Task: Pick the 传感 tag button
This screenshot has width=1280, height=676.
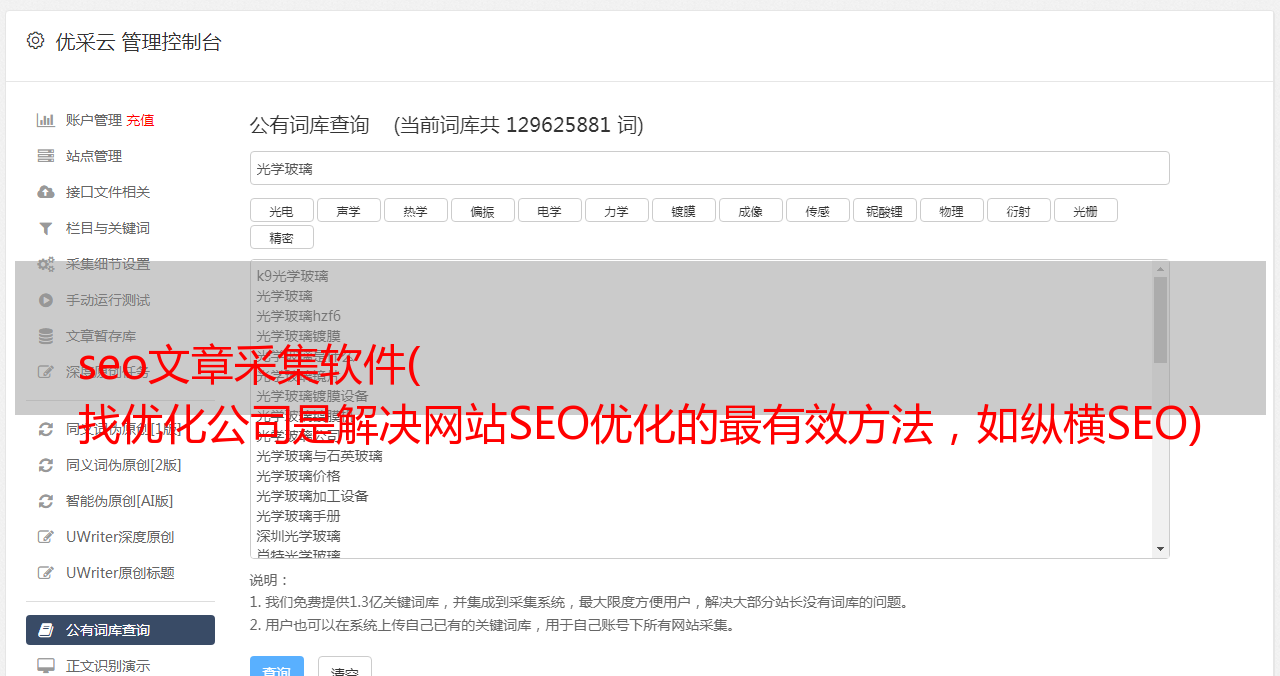Action: click(x=817, y=211)
